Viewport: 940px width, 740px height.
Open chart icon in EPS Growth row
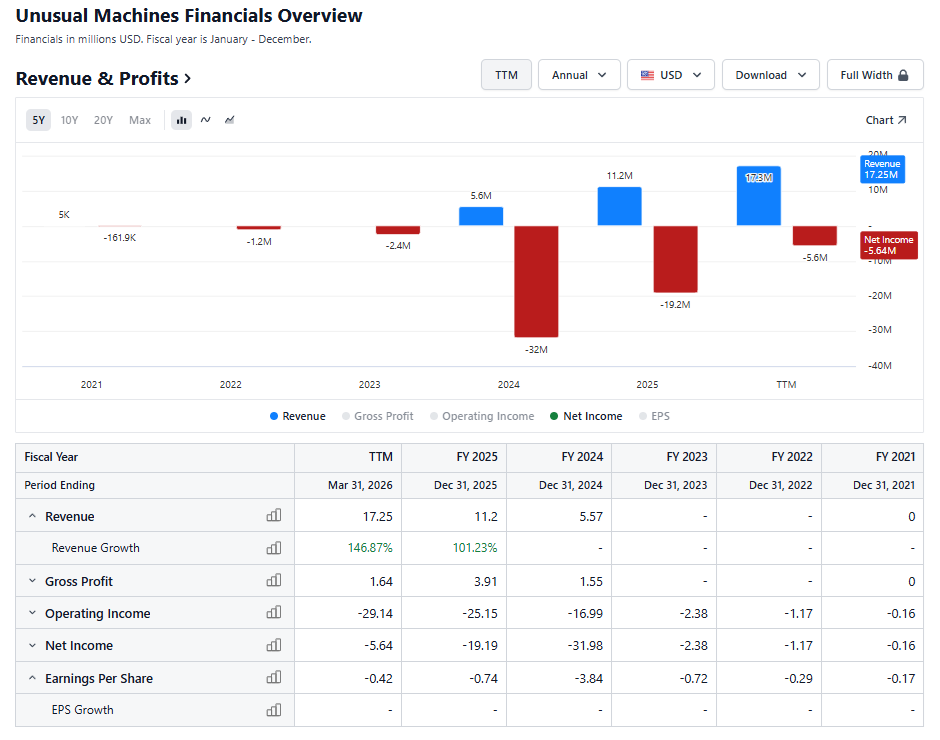click(x=274, y=709)
